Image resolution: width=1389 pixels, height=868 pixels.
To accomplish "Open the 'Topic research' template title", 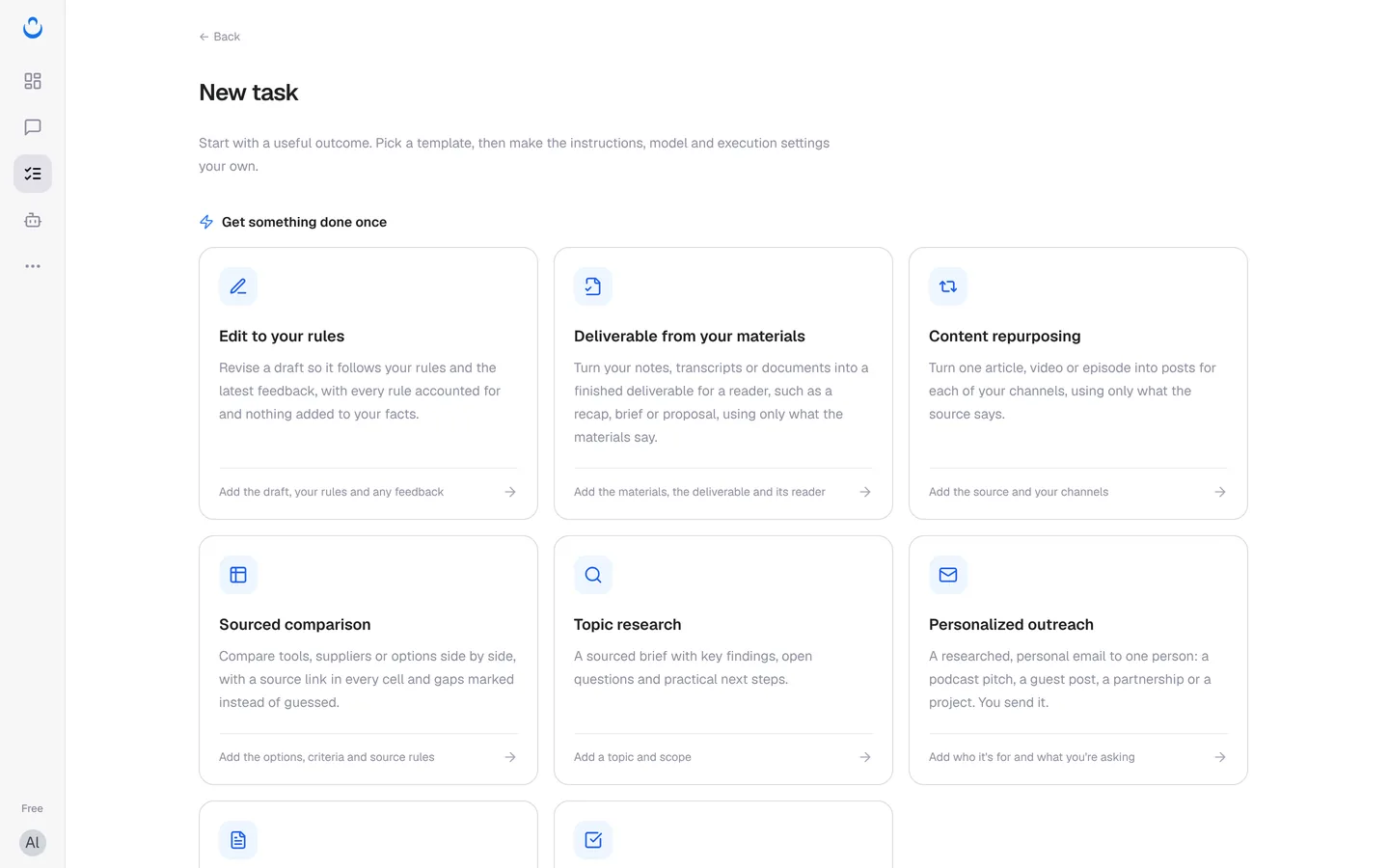I will pos(628,625).
